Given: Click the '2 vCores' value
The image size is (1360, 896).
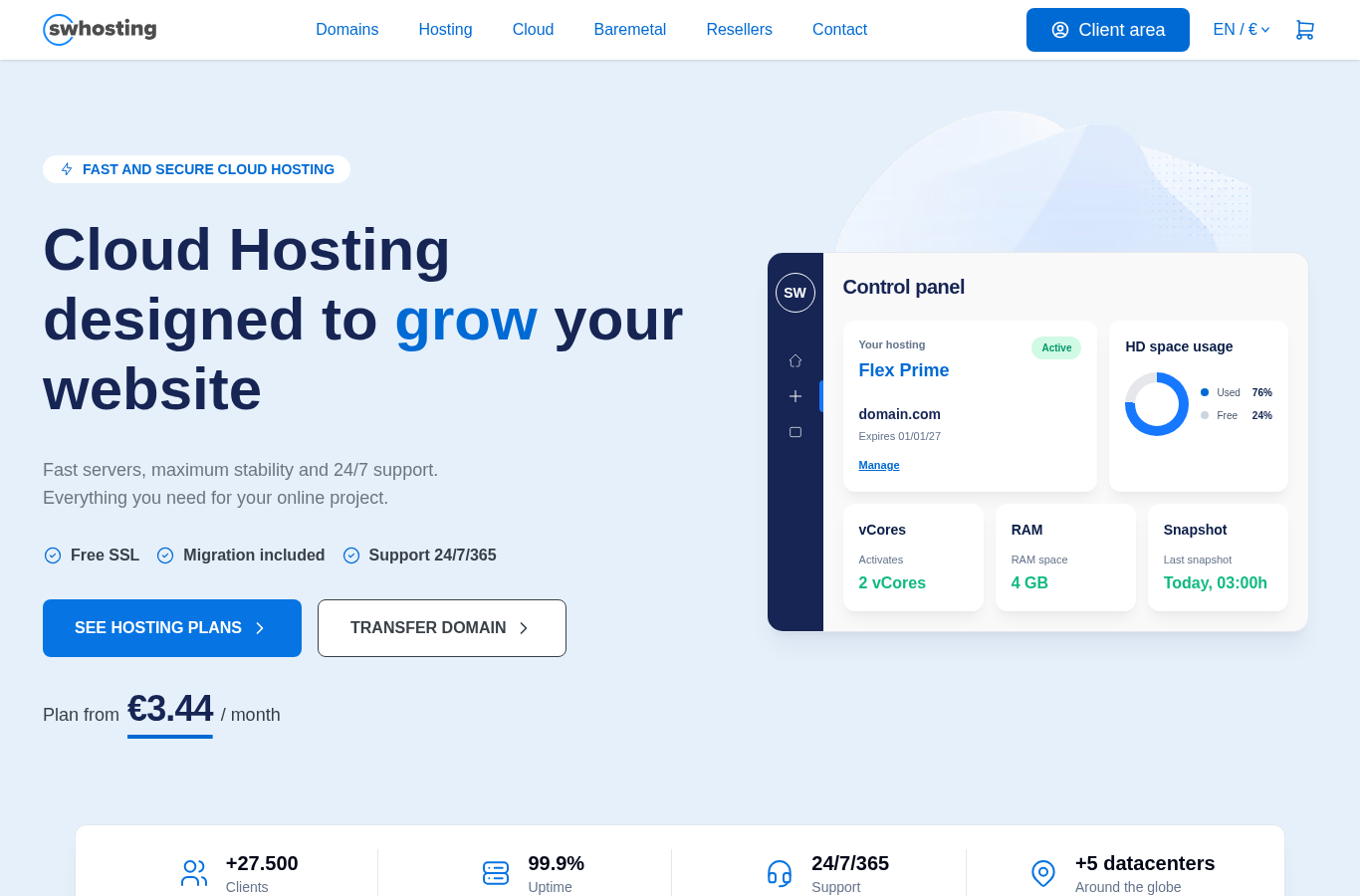Looking at the screenshot, I should [892, 583].
